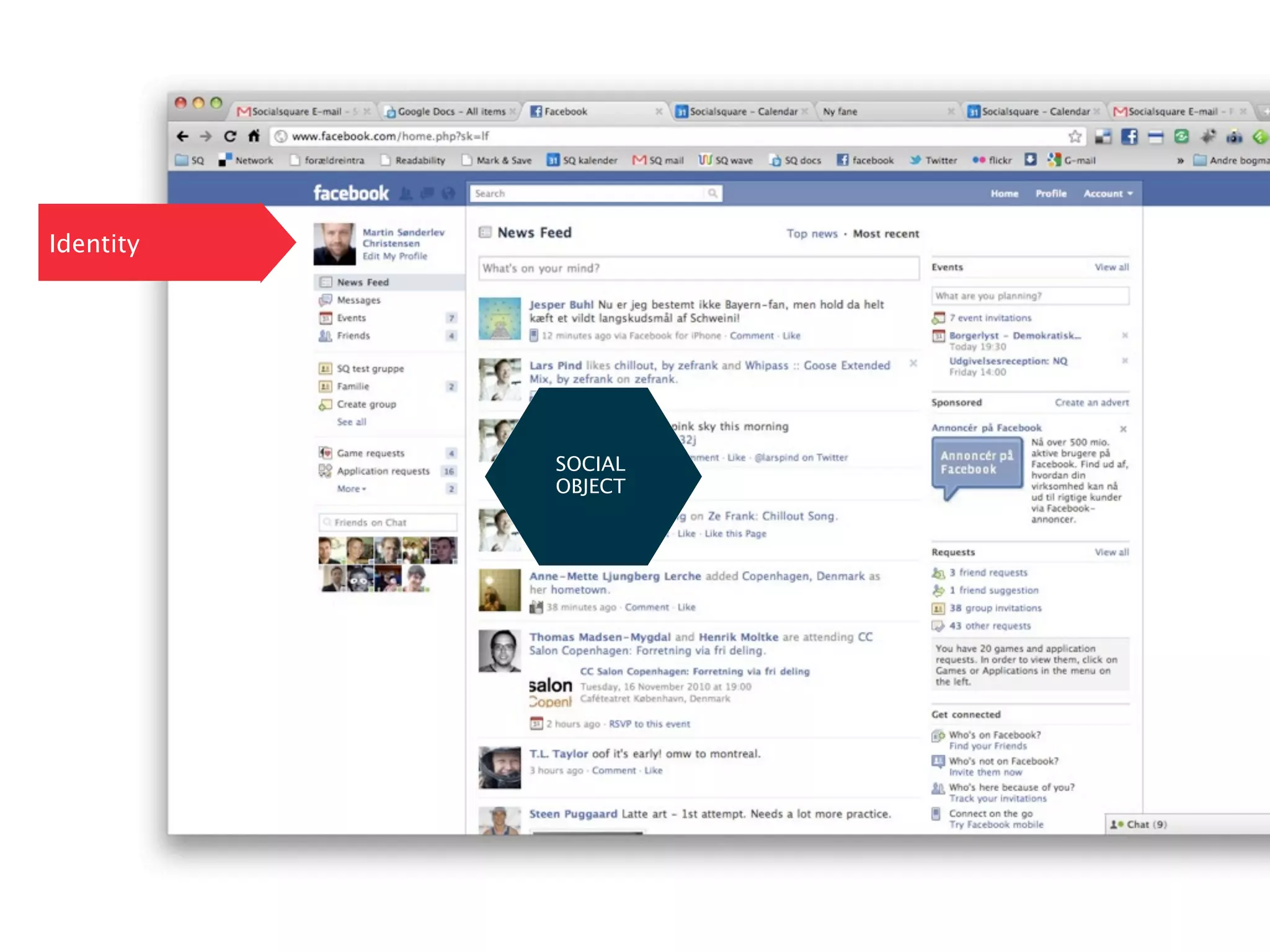
Task: Expand the More menu in sidebar
Action: point(351,489)
